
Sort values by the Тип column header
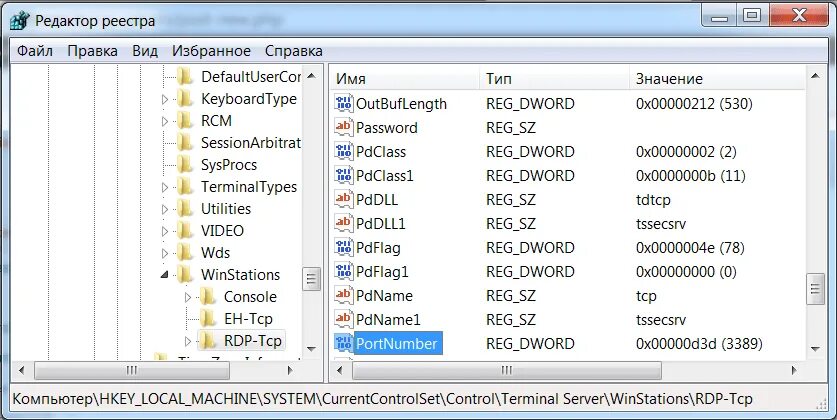[555, 78]
